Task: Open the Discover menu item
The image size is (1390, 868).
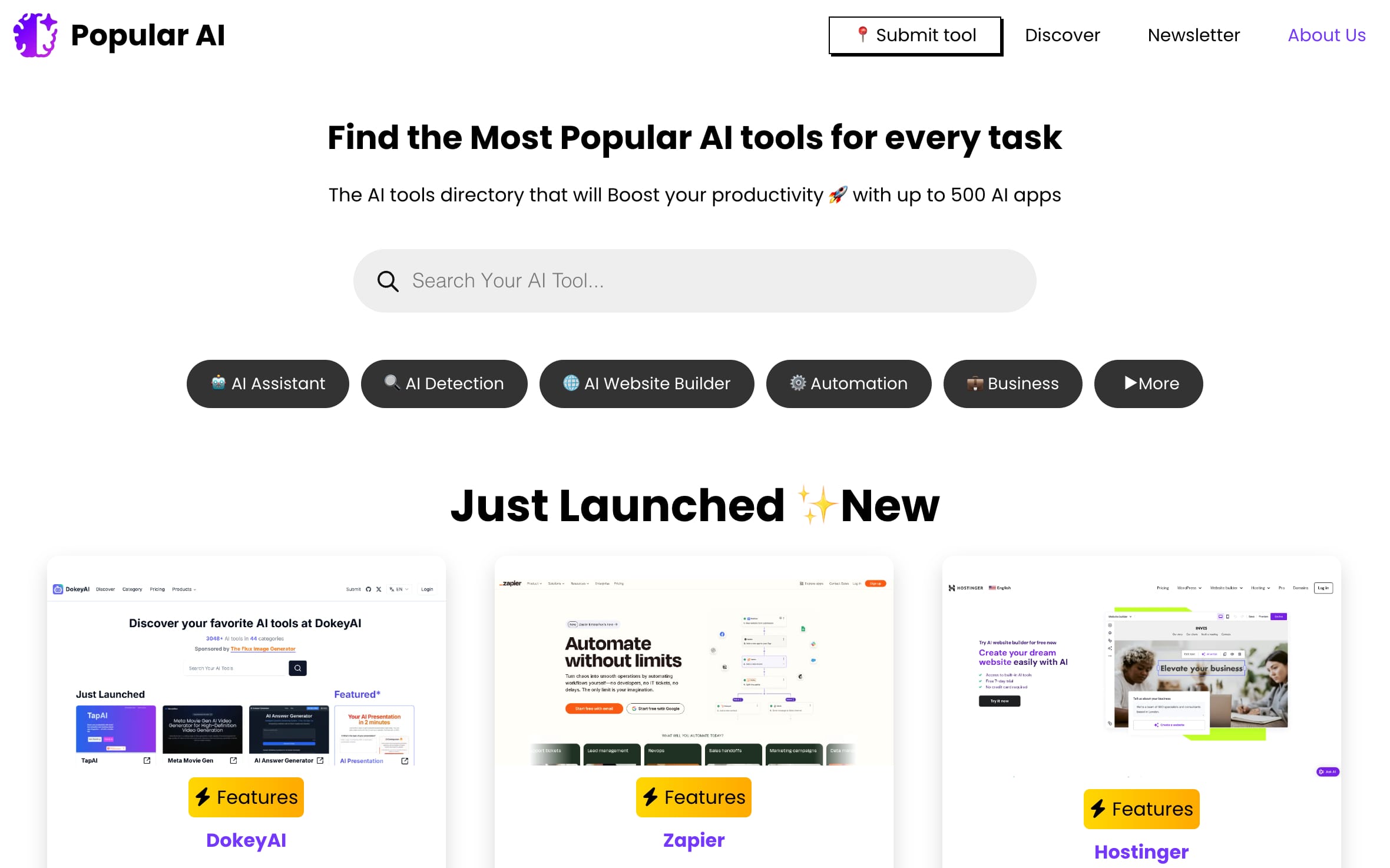Action: (x=1062, y=35)
